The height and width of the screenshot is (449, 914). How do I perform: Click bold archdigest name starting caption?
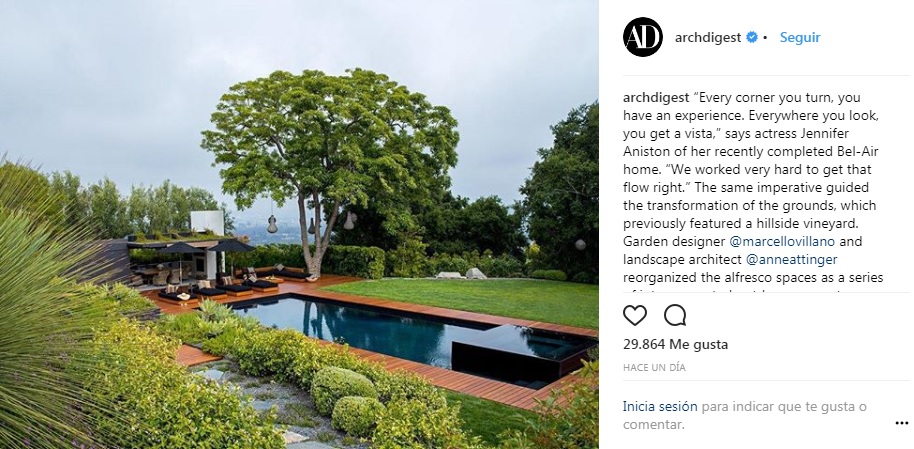click(x=656, y=97)
